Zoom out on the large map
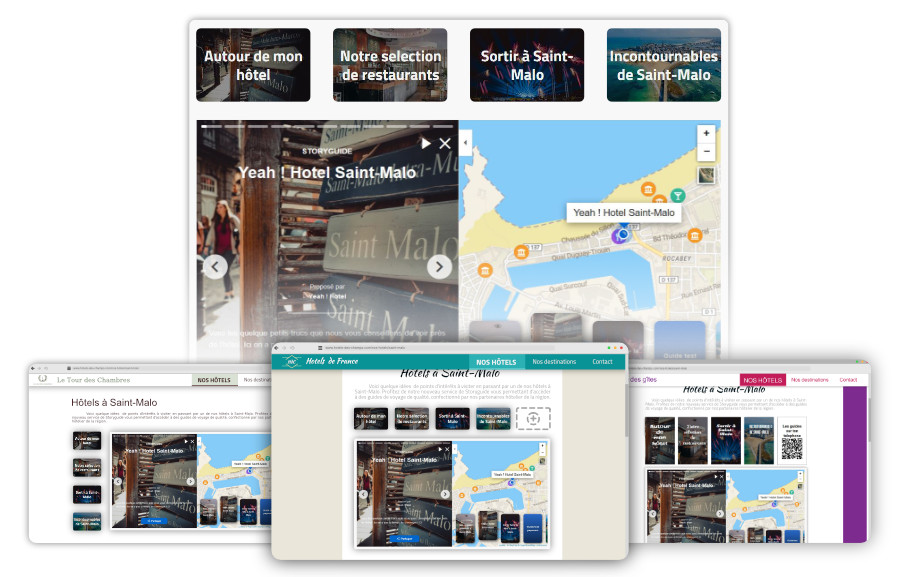 click(x=707, y=152)
